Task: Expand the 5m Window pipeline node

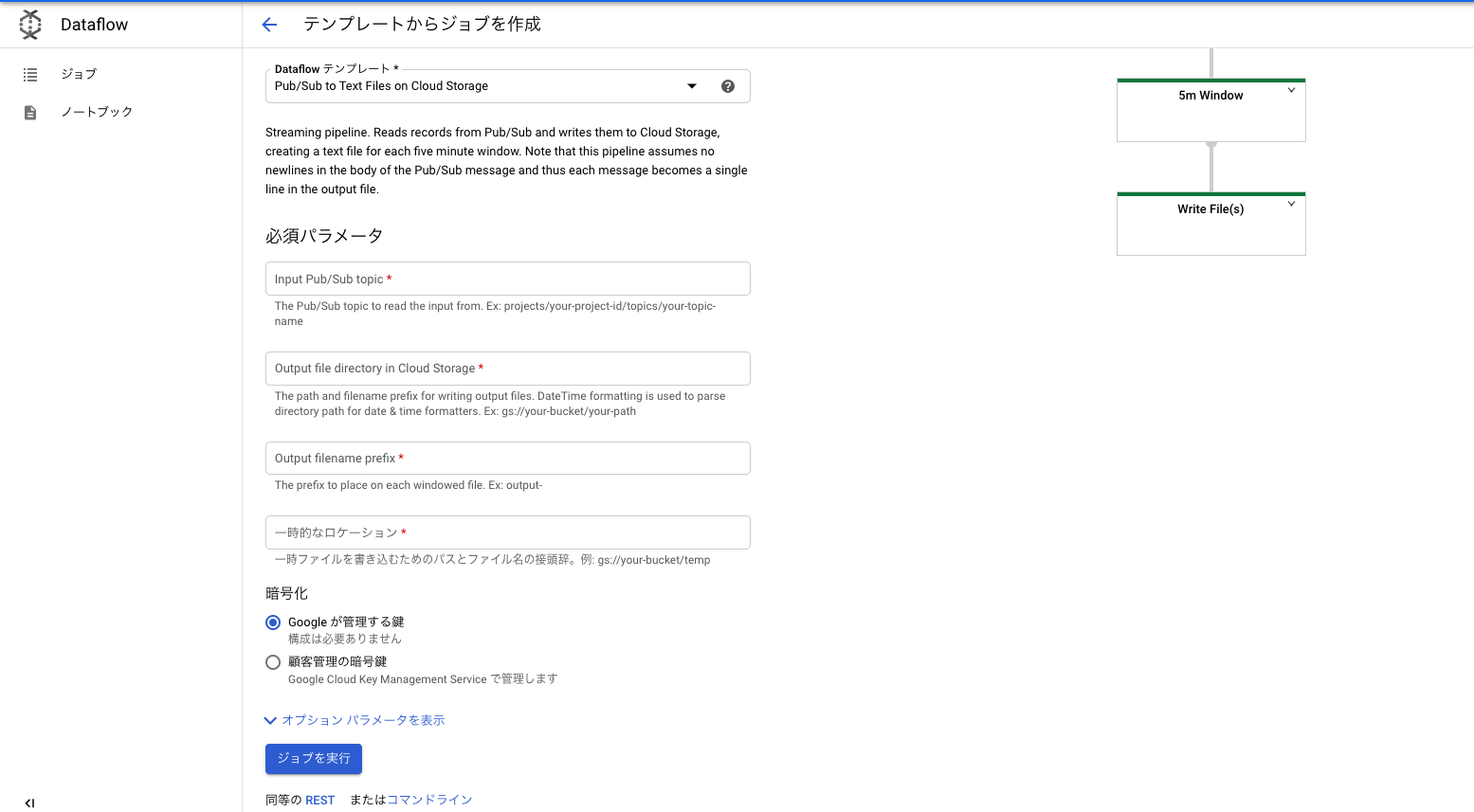Action: (x=1291, y=90)
